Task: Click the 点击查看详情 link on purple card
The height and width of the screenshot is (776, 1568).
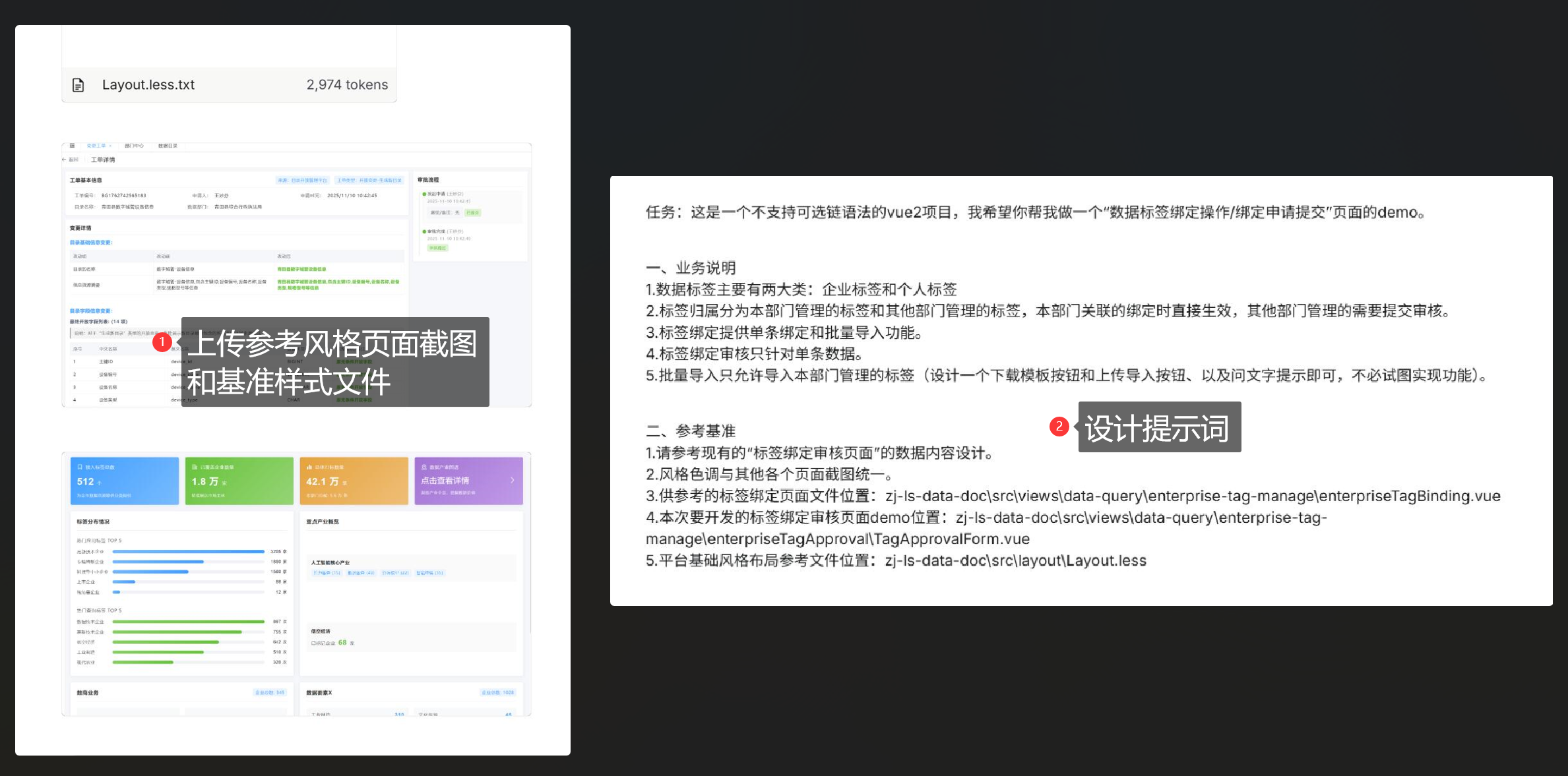Action: tap(445, 481)
